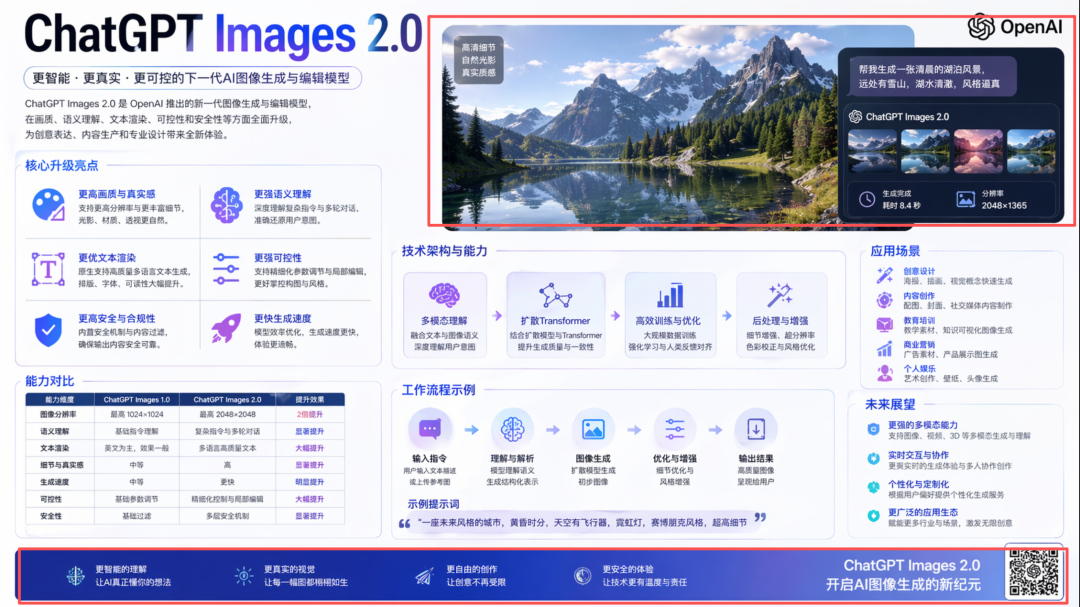Click the subtitle pill 更智能·更真实·更可控
The height and width of the screenshot is (607, 1080).
192,78
